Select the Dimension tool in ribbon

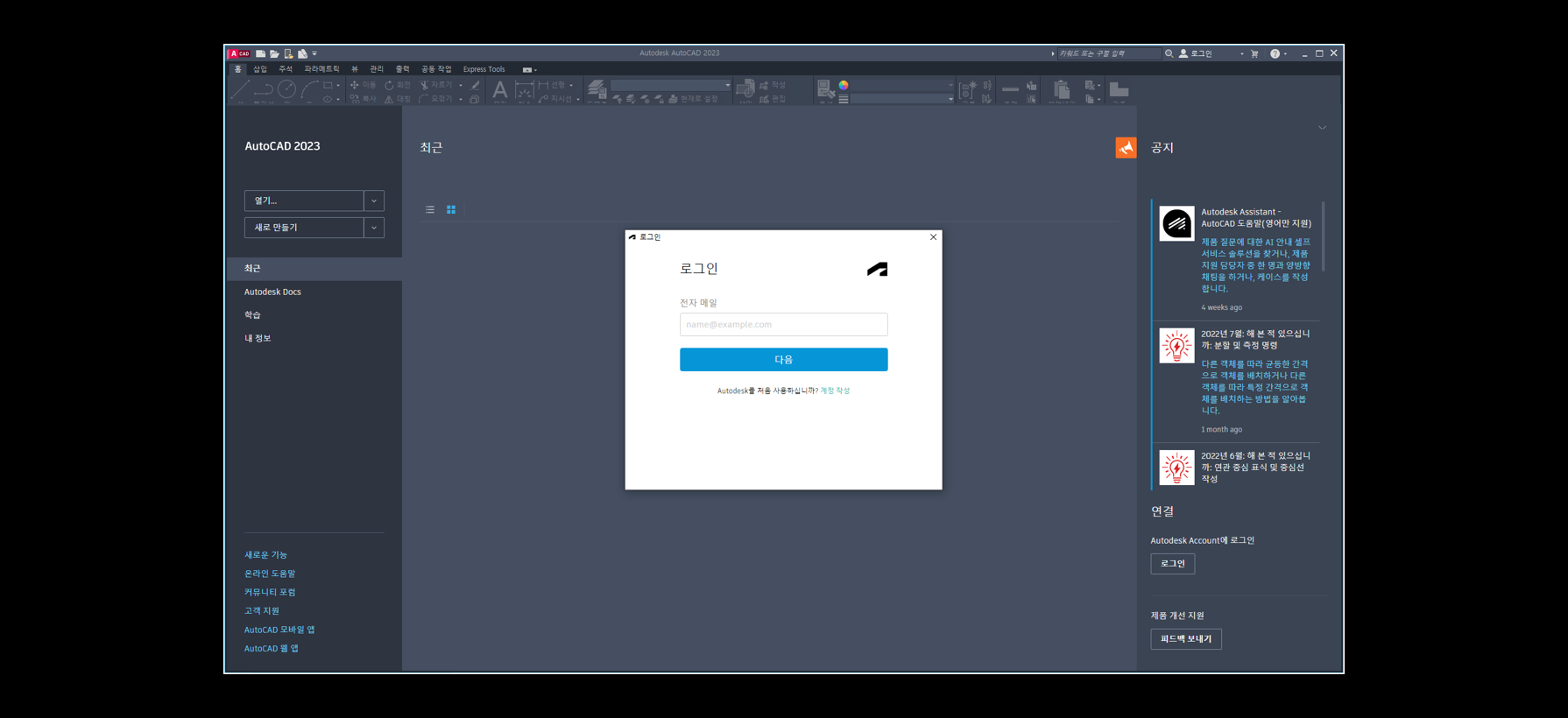(524, 90)
